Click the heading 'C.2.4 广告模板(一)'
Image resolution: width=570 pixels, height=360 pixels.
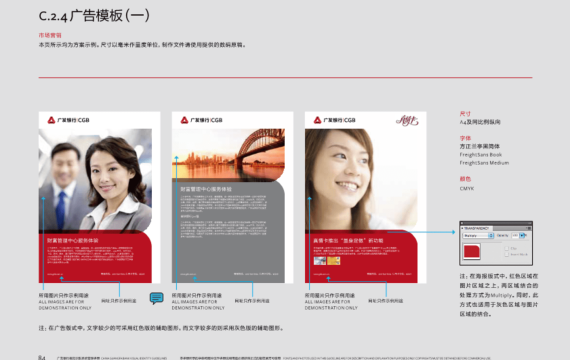pos(94,16)
